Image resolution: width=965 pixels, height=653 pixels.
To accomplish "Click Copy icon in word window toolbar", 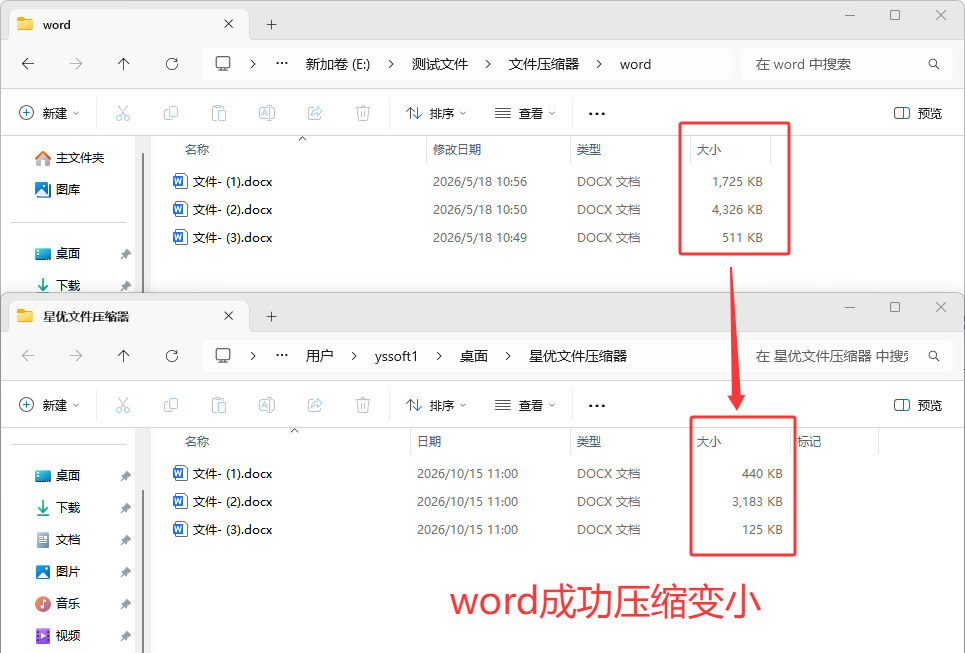I will pos(171,113).
